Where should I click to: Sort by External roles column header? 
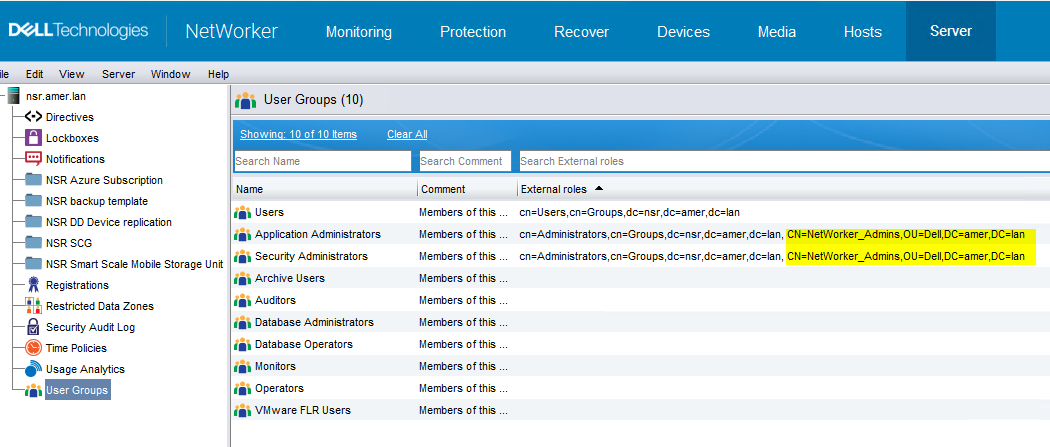pyautogui.click(x=553, y=189)
